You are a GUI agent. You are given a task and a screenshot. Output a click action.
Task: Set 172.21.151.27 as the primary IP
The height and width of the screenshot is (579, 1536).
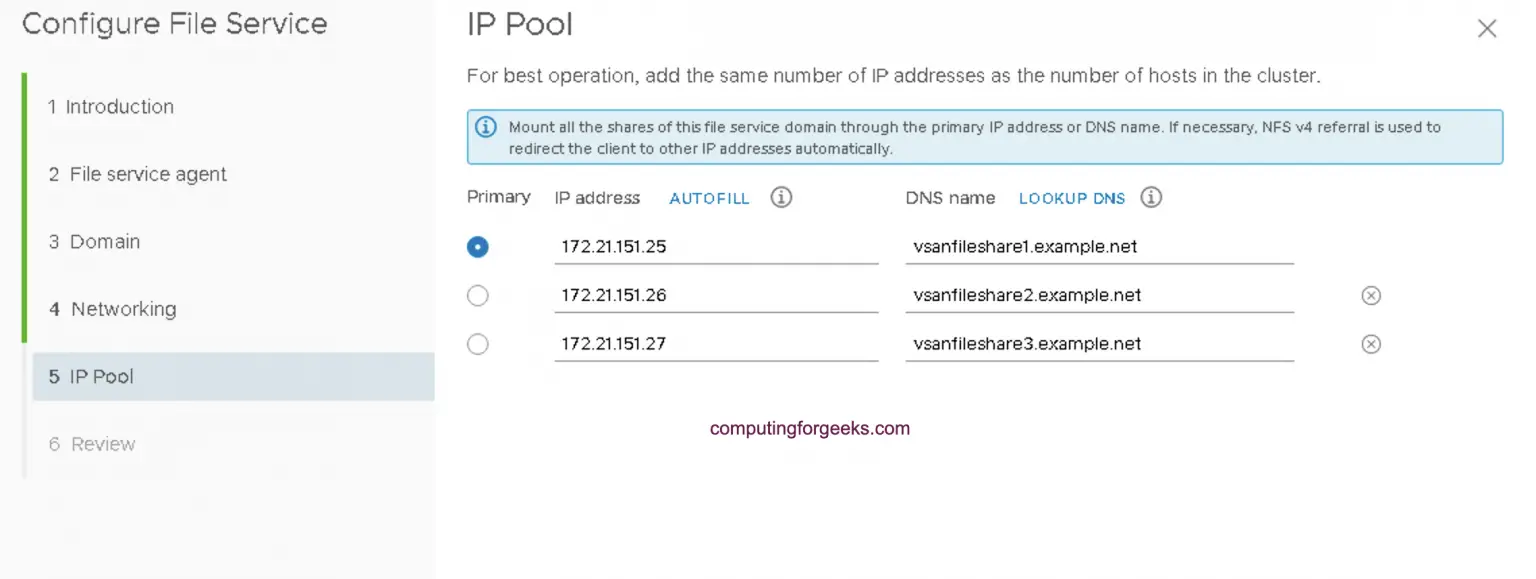(478, 343)
